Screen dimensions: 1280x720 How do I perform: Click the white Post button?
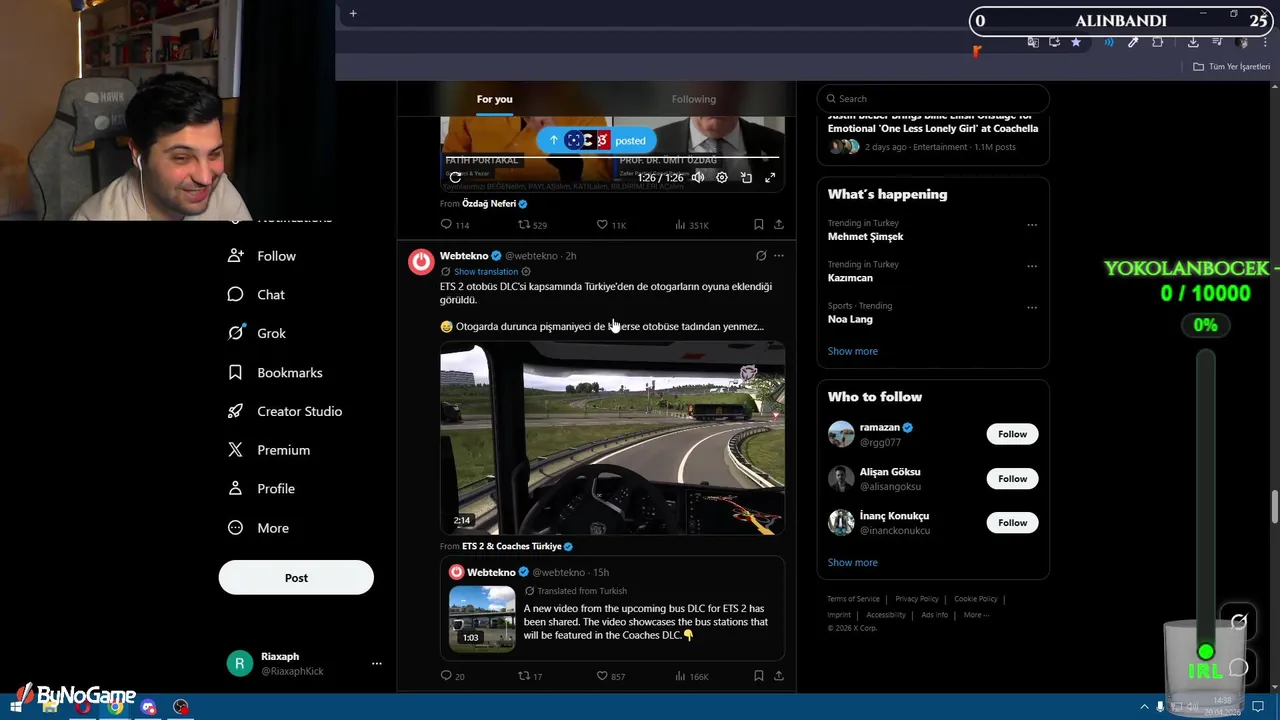pyautogui.click(x=296, y=578)
